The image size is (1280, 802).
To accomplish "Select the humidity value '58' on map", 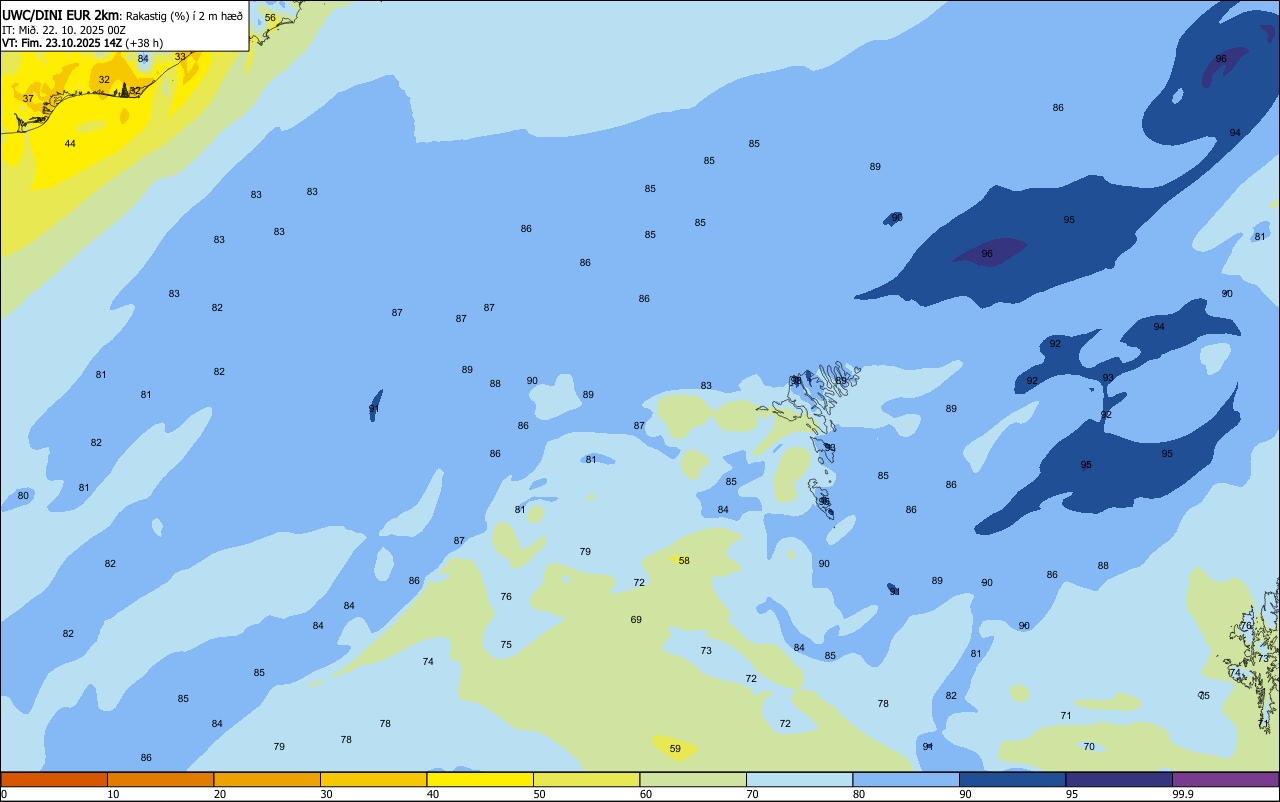I will 684,561.
